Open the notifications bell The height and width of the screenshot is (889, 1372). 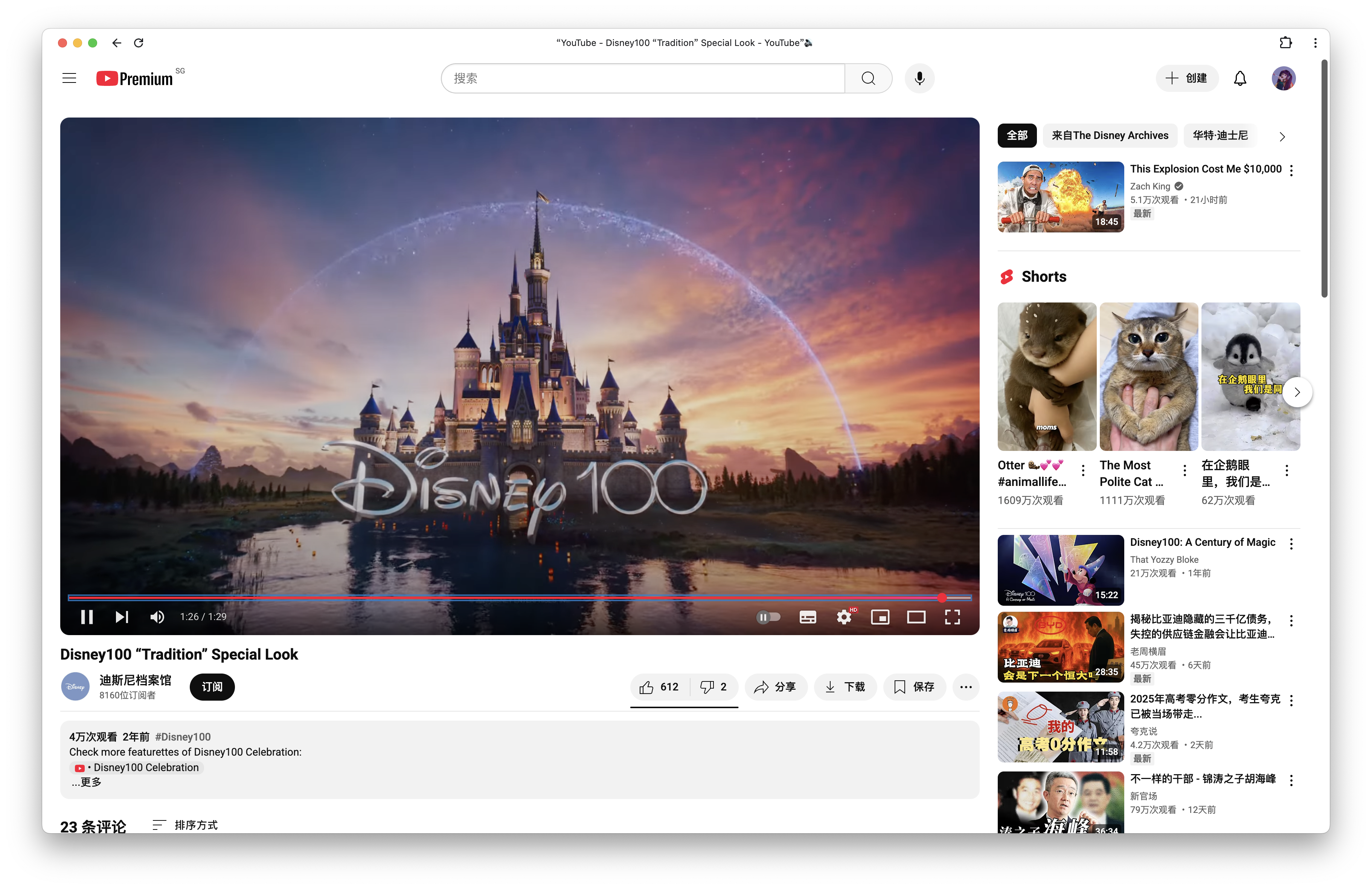click(x=1240, y=78)
